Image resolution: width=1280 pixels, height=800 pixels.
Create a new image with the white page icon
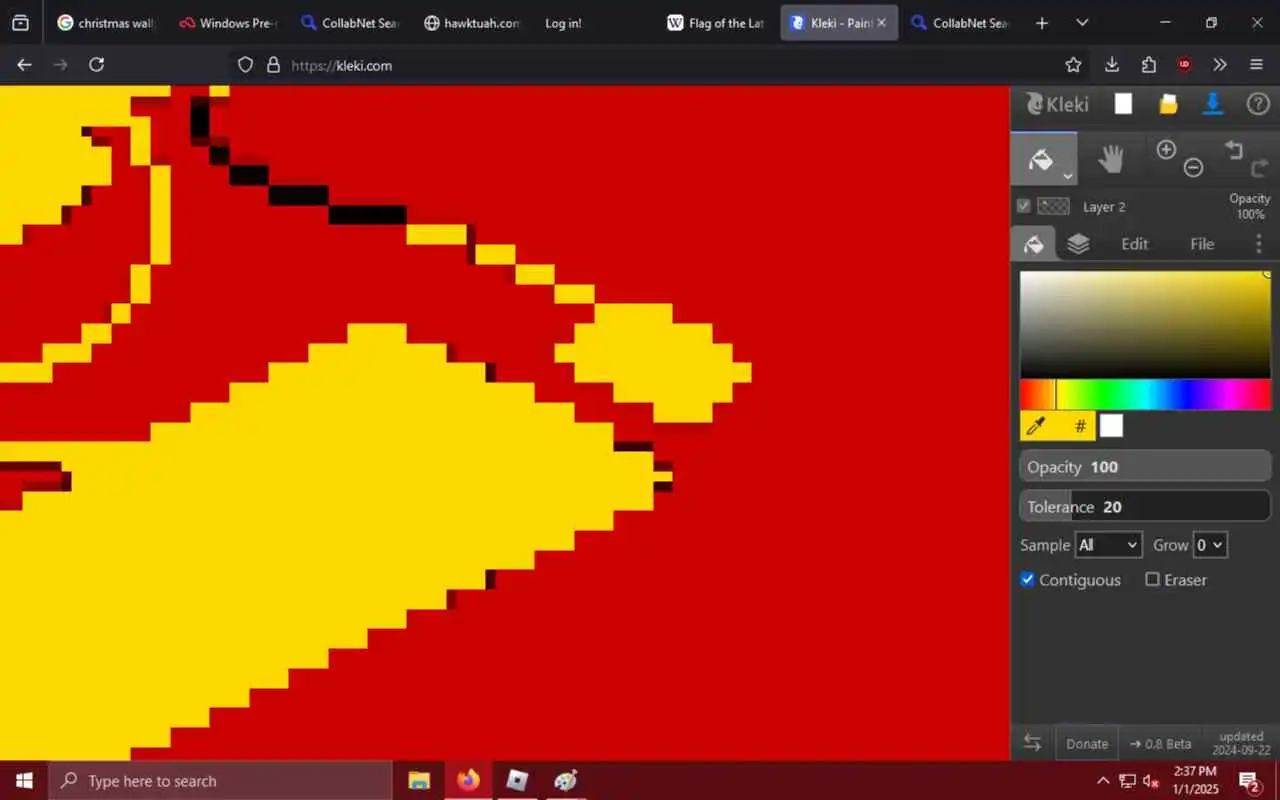1124,104
